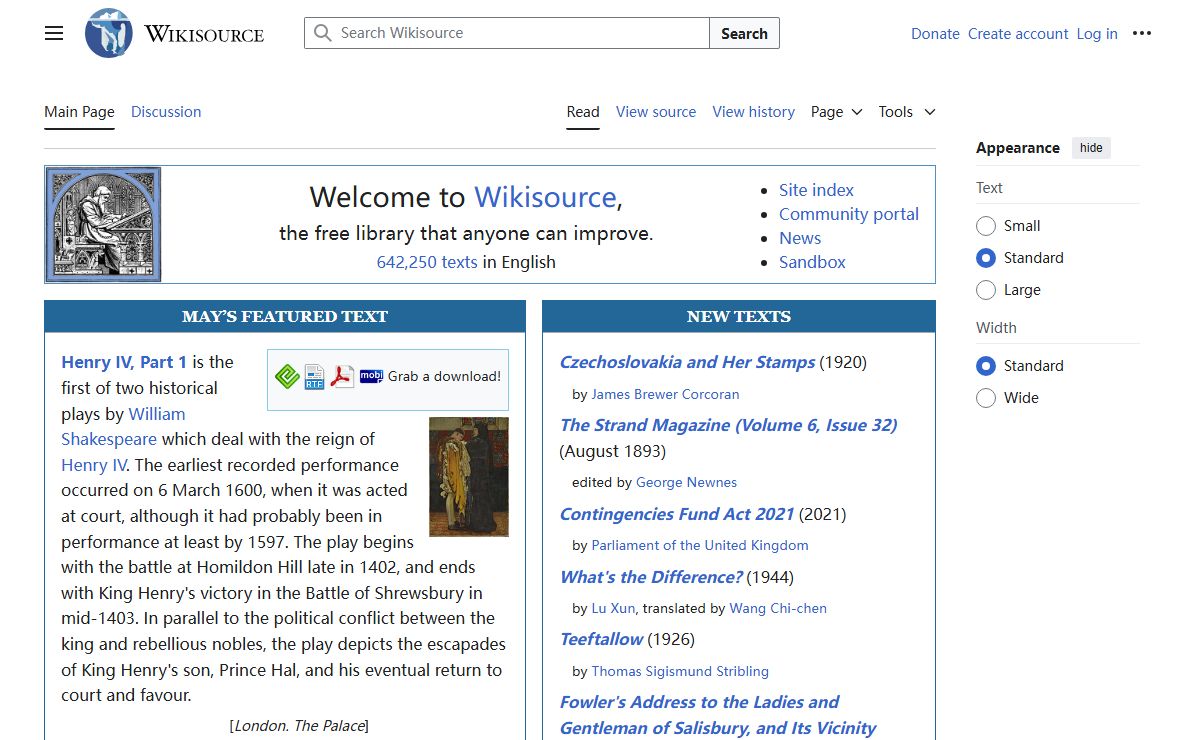Open the Community portal link
The image size is (1200, 740).
point(849,214)
